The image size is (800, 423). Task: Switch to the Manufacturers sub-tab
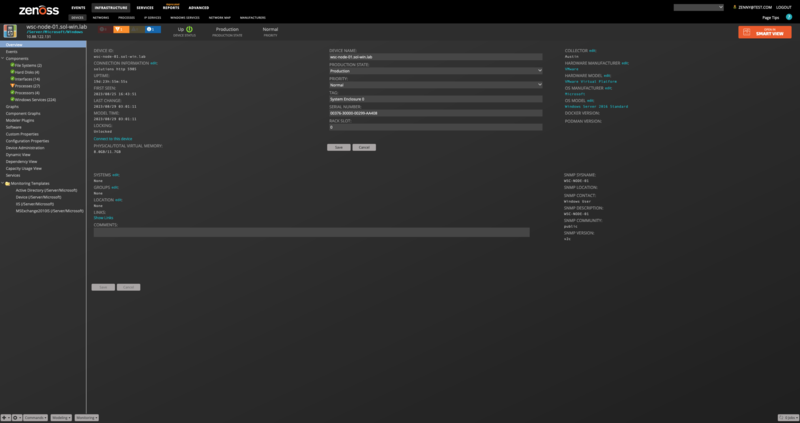point(253,17)
